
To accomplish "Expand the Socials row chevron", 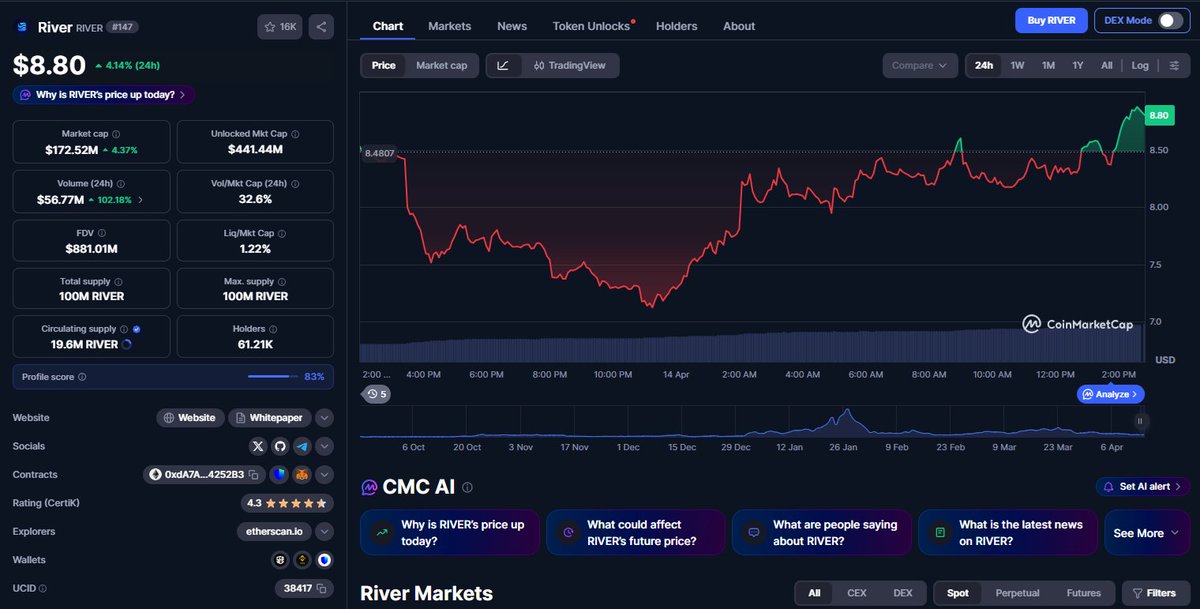I will [x=324, y=446].
